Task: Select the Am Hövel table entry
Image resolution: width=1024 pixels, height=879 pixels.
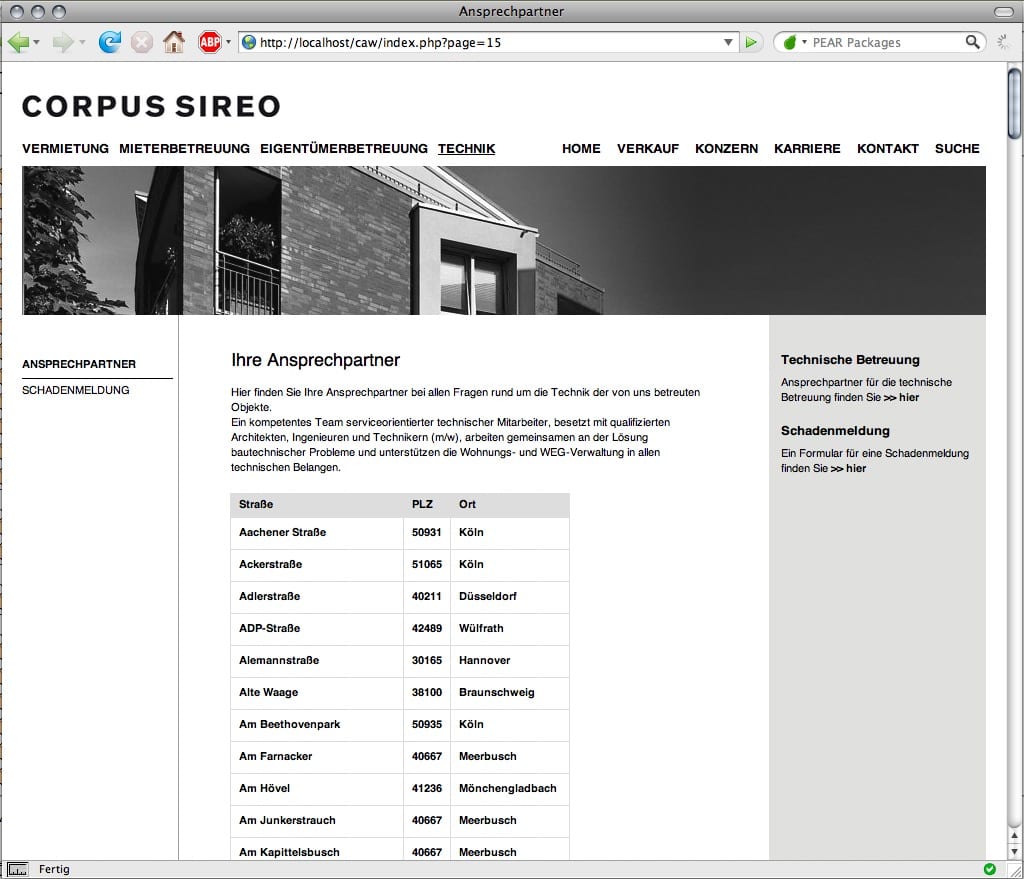Action: (264, 788)
